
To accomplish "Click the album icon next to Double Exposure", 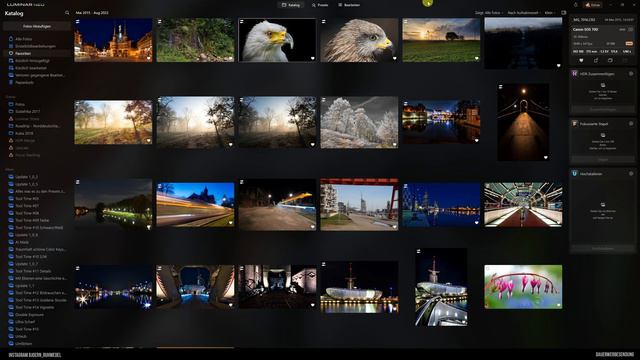I will pos(11,315).
